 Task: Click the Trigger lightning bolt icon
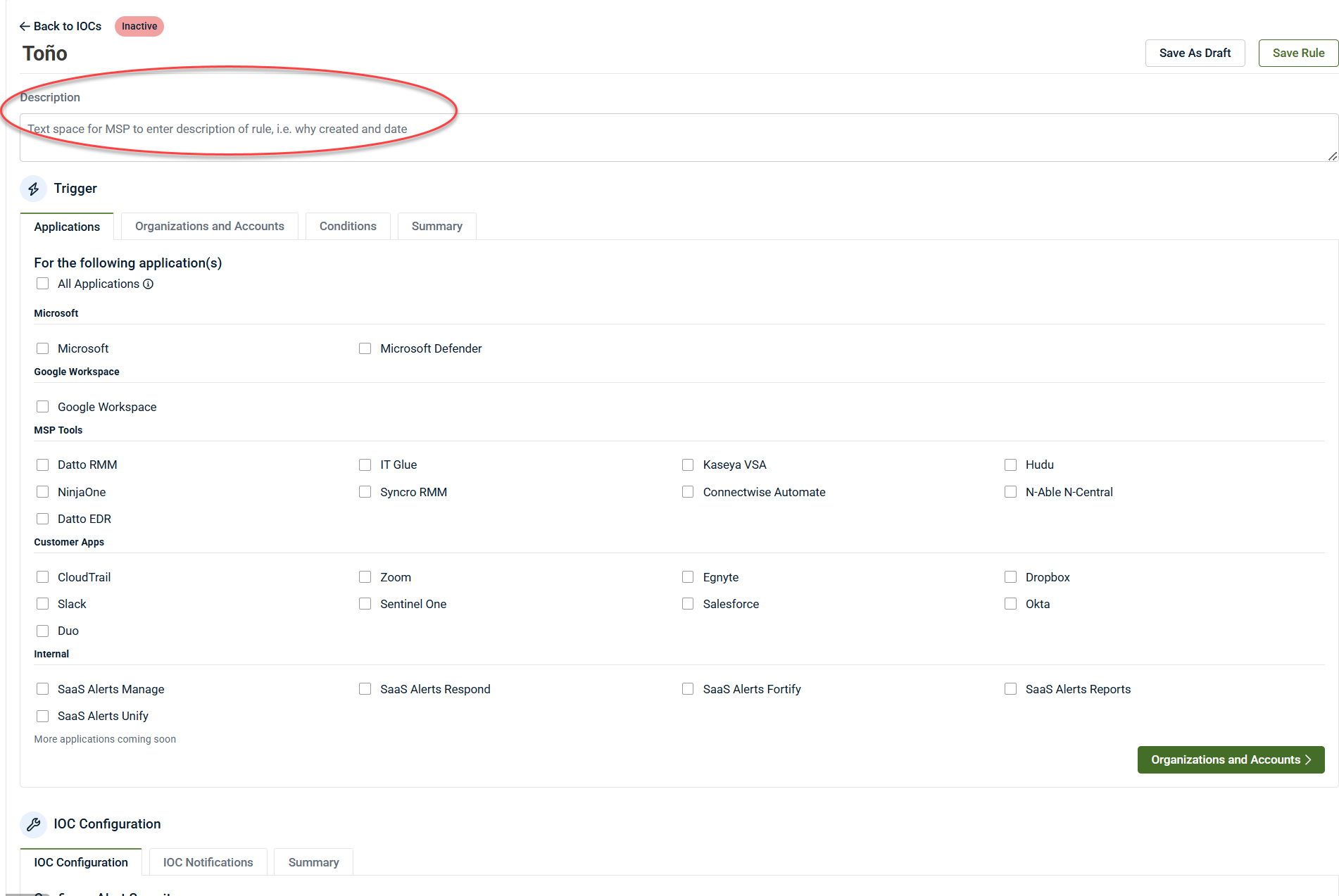[x=33, y=189]
